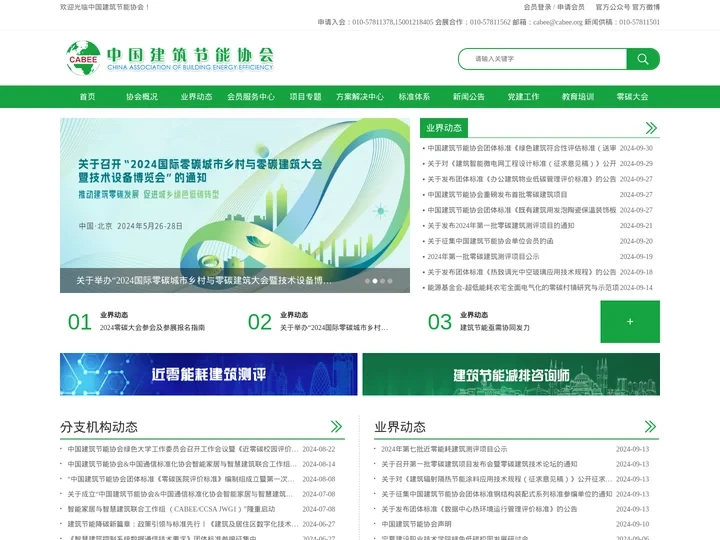The image size is (720, 540).
Task: Select the green 业界动态 tab header
Action: pyautogui.click(x=444, y=128)
